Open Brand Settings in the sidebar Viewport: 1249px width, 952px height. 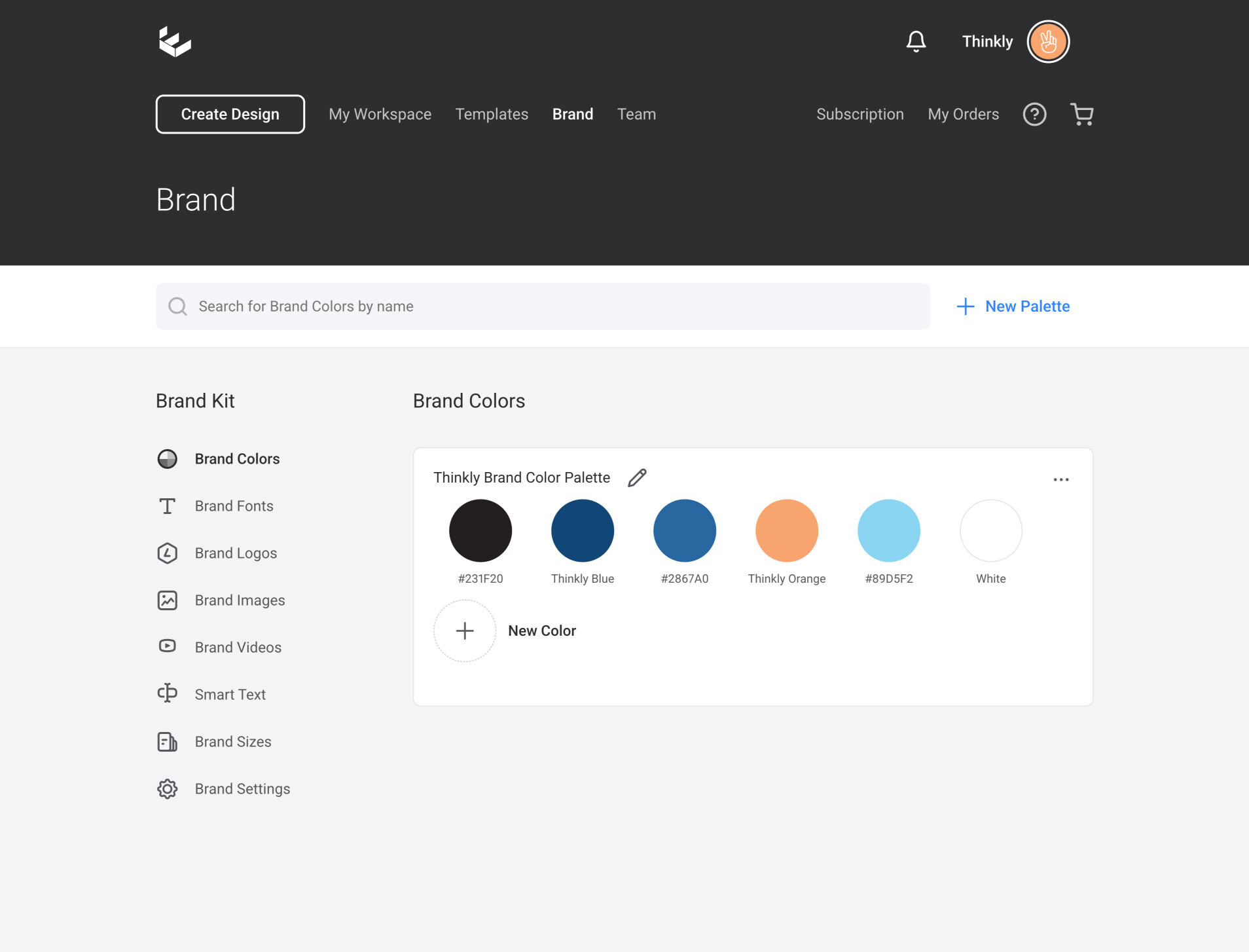242,789
